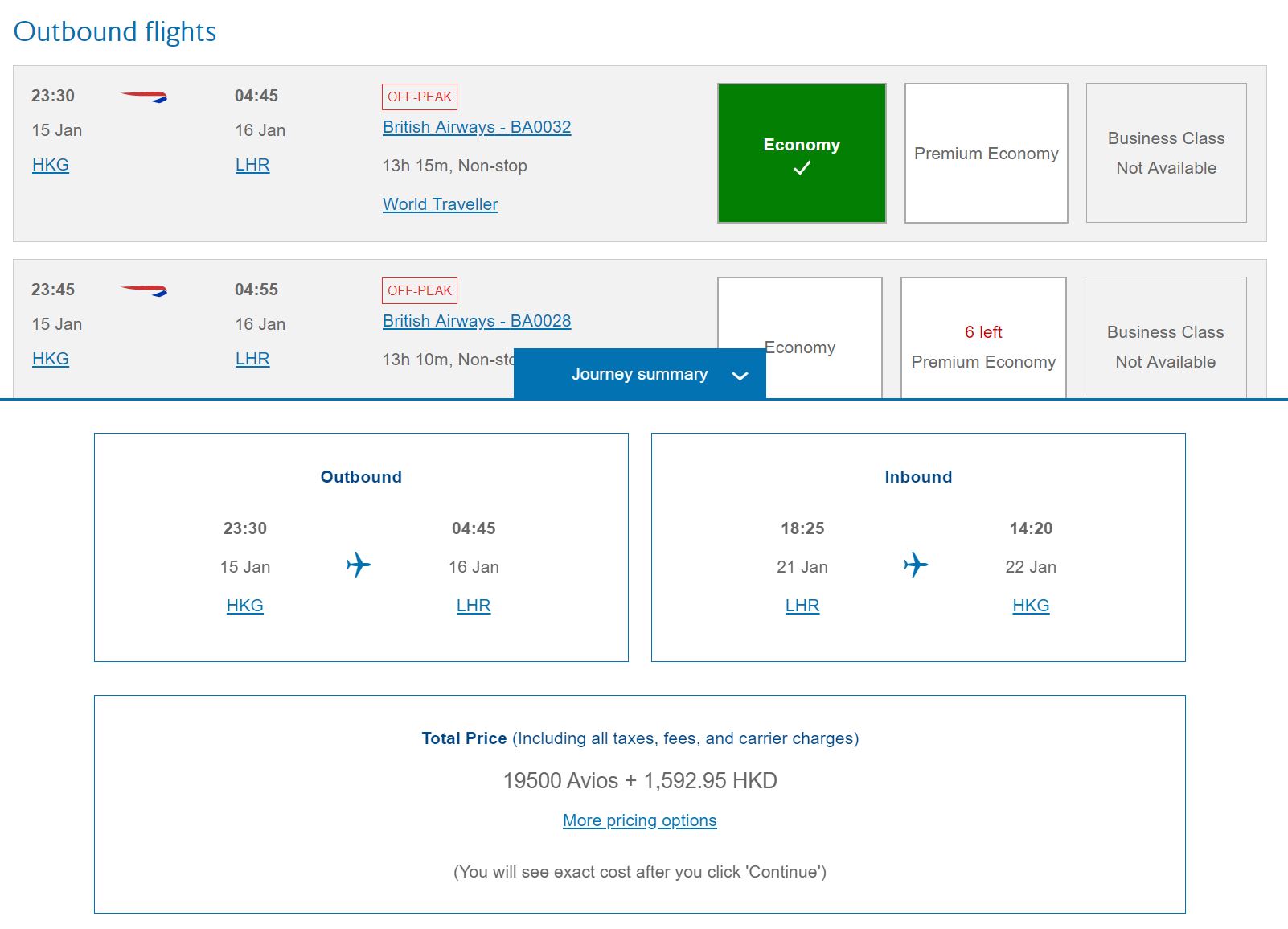
Task: Click the British Airways logo on the BA0032 flight
Action: coord(144,97)
